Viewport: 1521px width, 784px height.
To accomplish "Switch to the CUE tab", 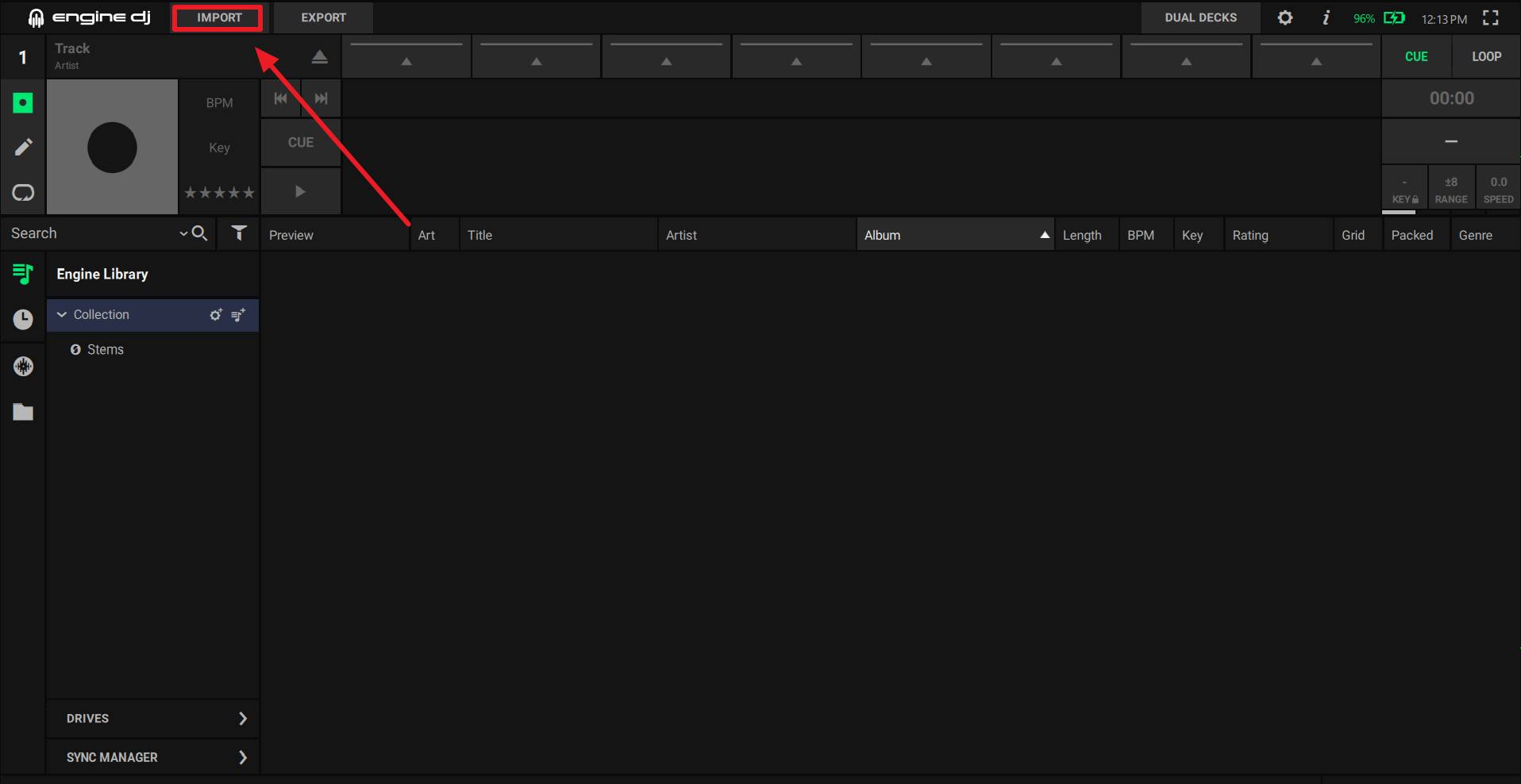I will (1416, 56).
